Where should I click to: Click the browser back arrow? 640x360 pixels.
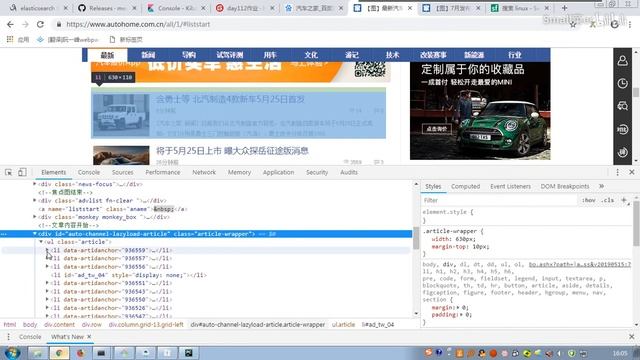click(x=10, y=24)
